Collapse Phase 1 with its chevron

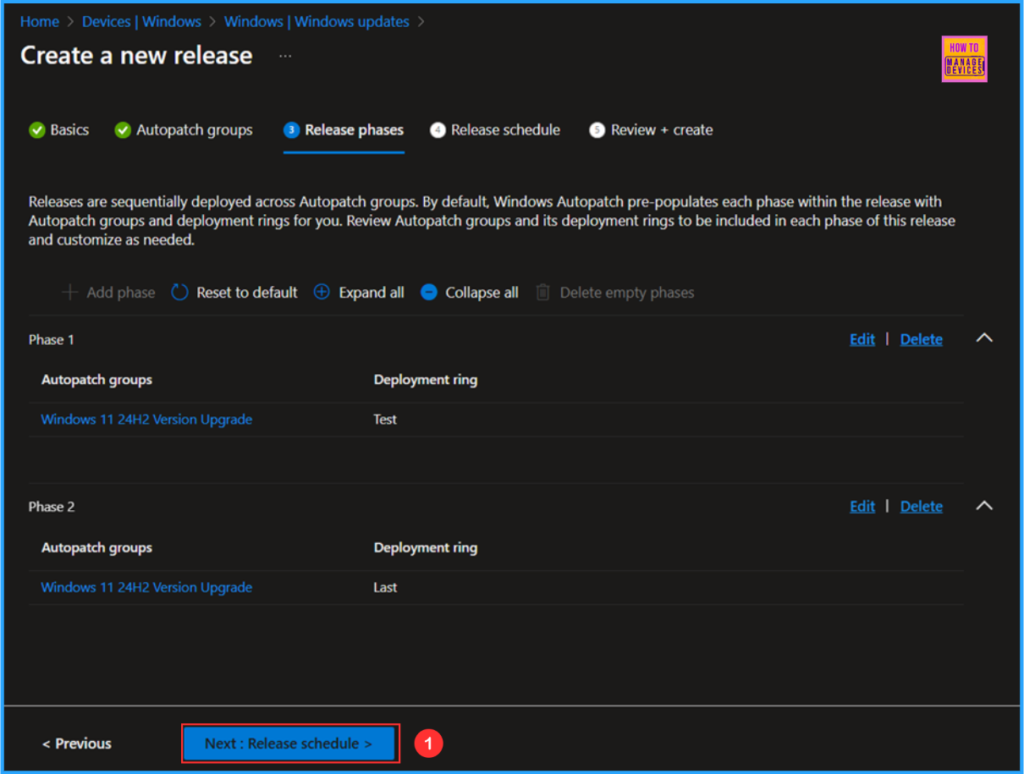[x=984, y=338]
